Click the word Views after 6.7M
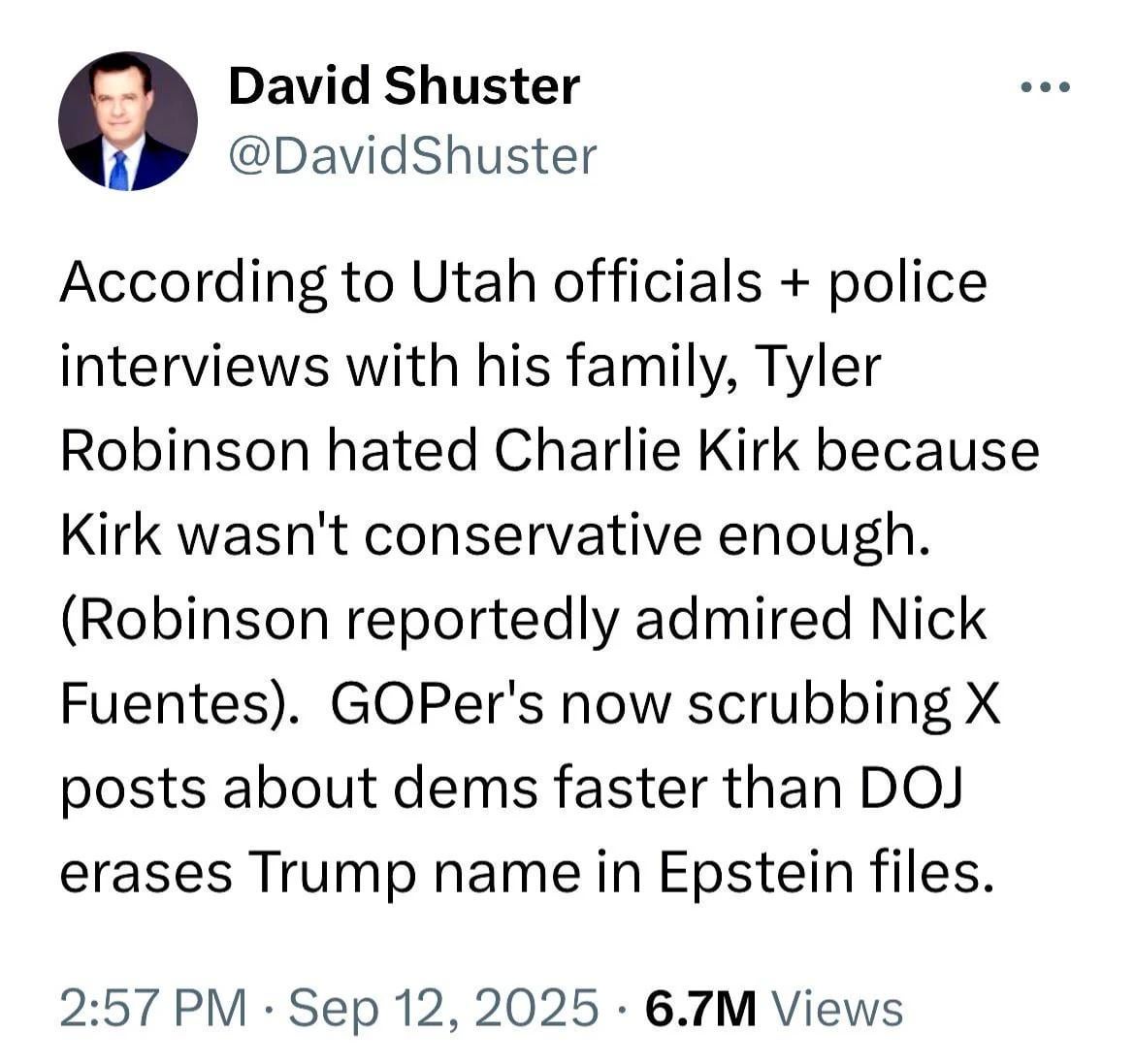1135x1064 pixels. [x=836, y=1007]
